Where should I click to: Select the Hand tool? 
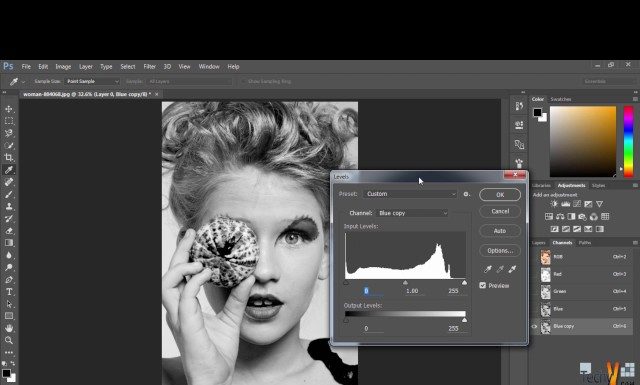point(9,328)
